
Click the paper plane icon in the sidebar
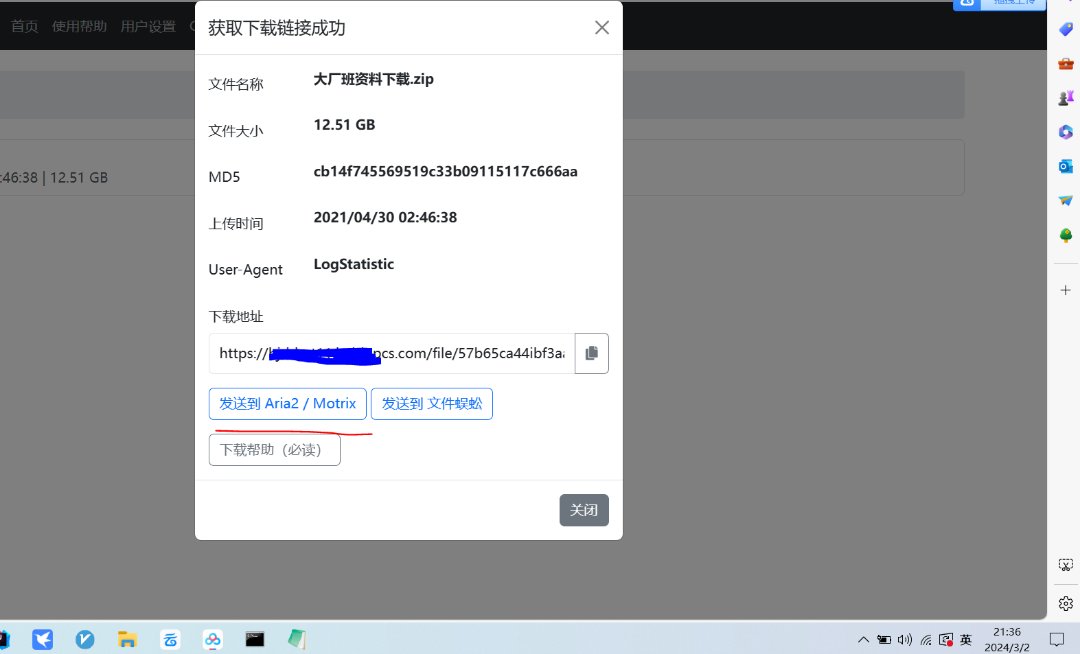1065,200
